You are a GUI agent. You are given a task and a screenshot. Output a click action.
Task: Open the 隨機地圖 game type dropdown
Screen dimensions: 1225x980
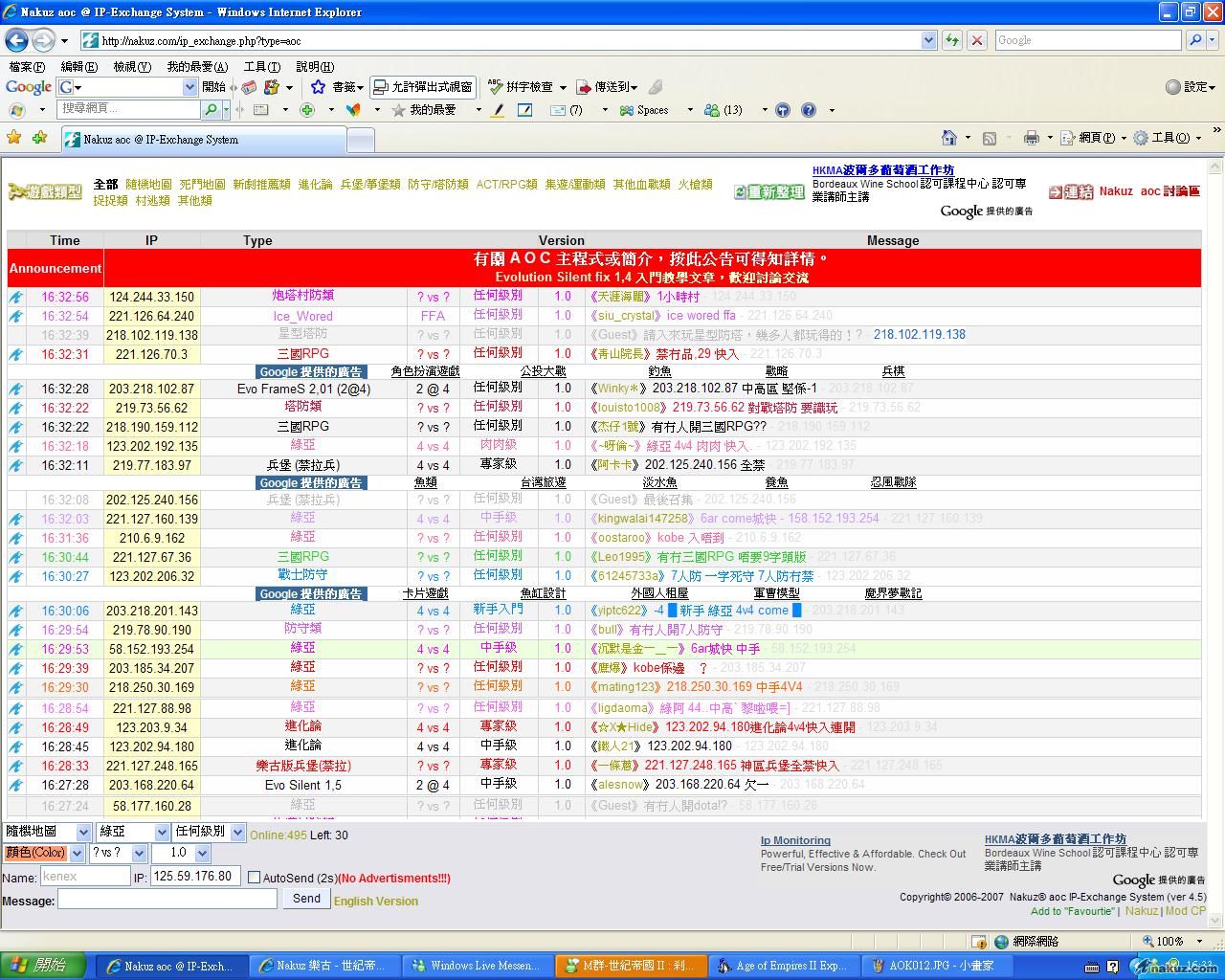(47, 833)
